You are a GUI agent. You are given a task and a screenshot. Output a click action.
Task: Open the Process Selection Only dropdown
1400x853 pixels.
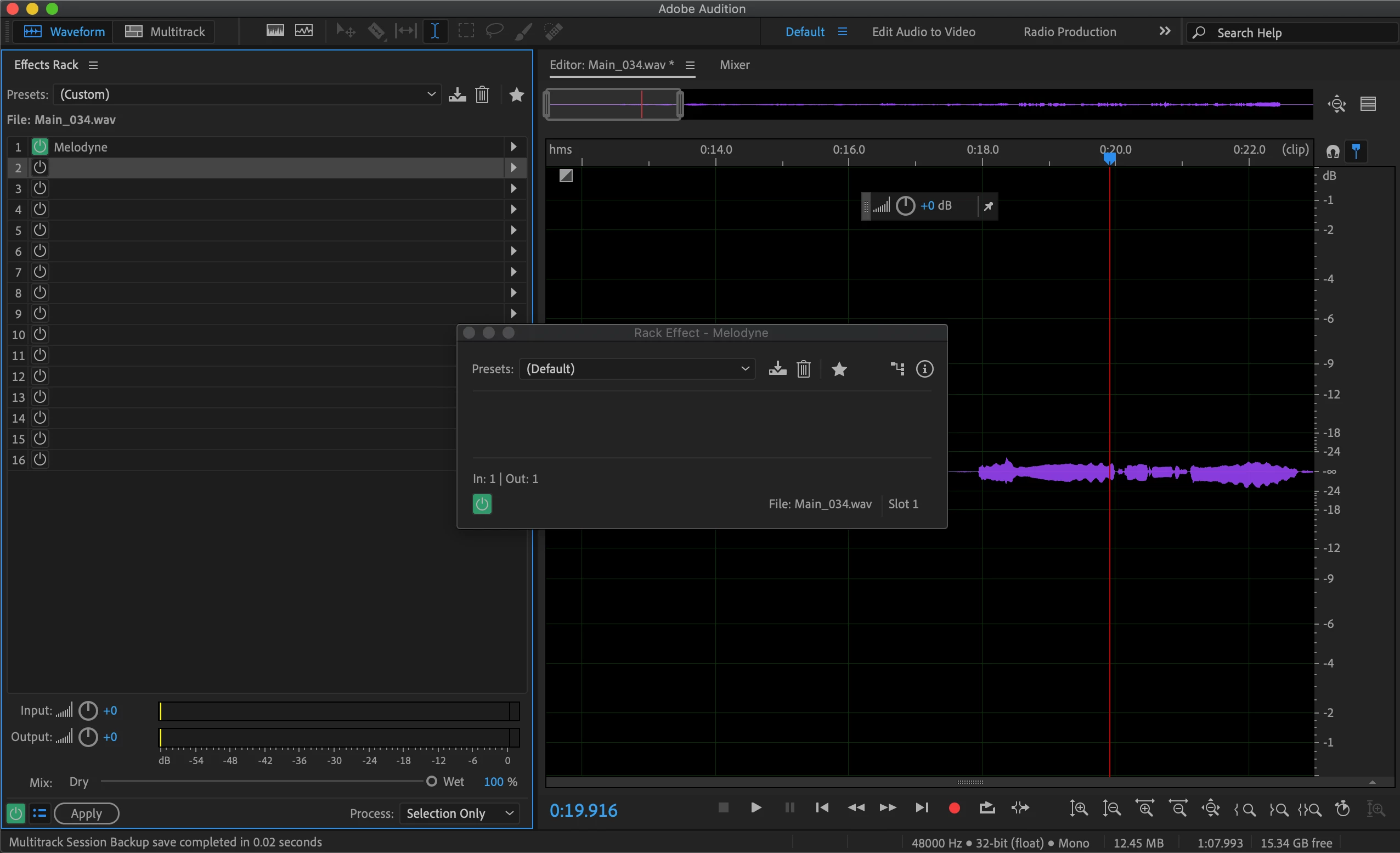click(x=459, y=814)
